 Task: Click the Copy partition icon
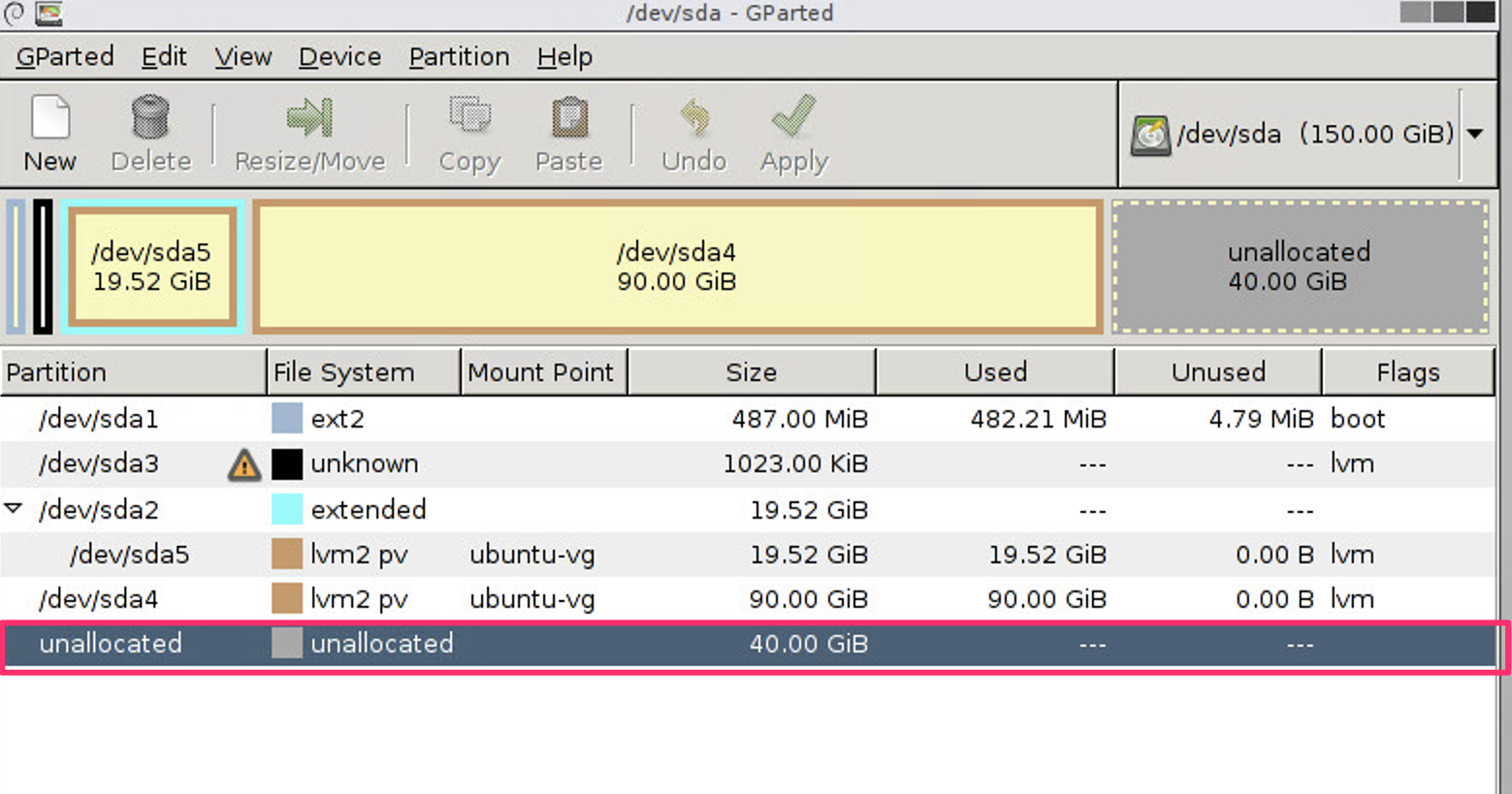click(469, 131)
